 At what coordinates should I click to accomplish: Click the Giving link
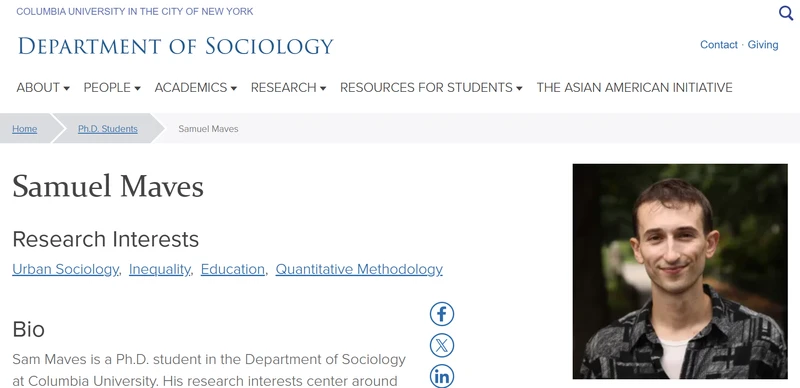pos(763,45)
